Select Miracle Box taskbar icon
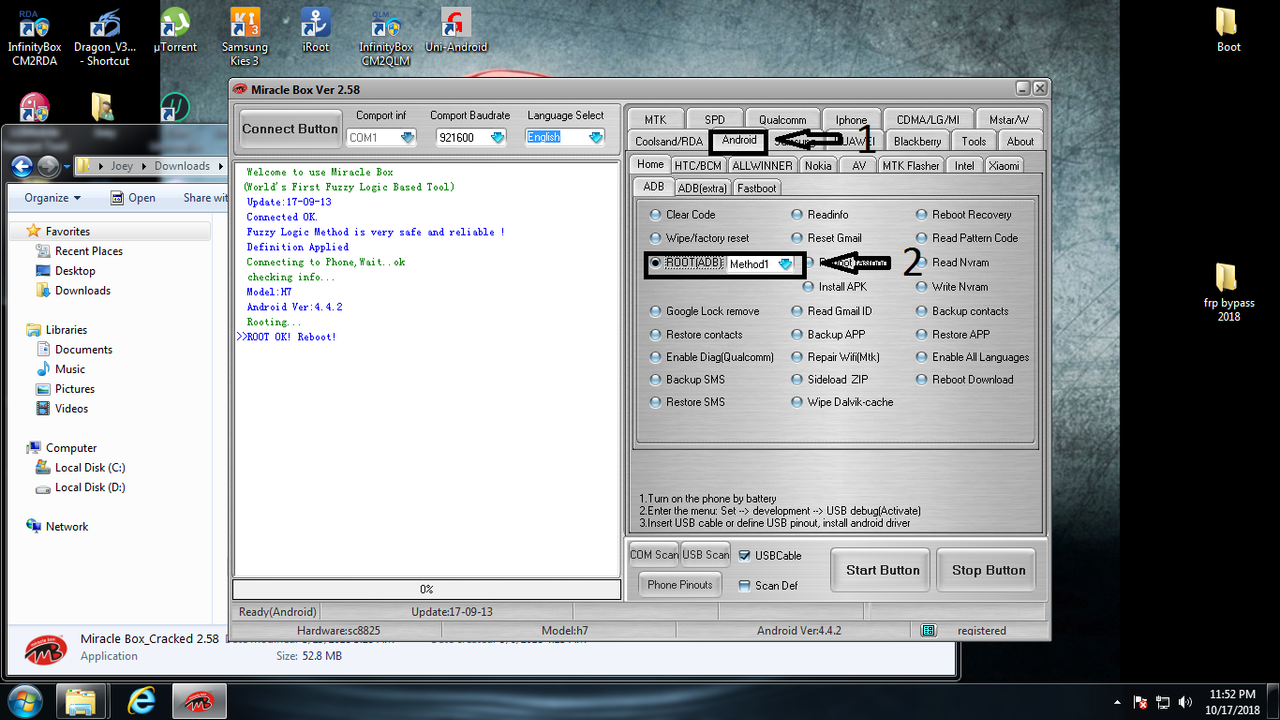 pyautogui.click(x=200, y=701)
